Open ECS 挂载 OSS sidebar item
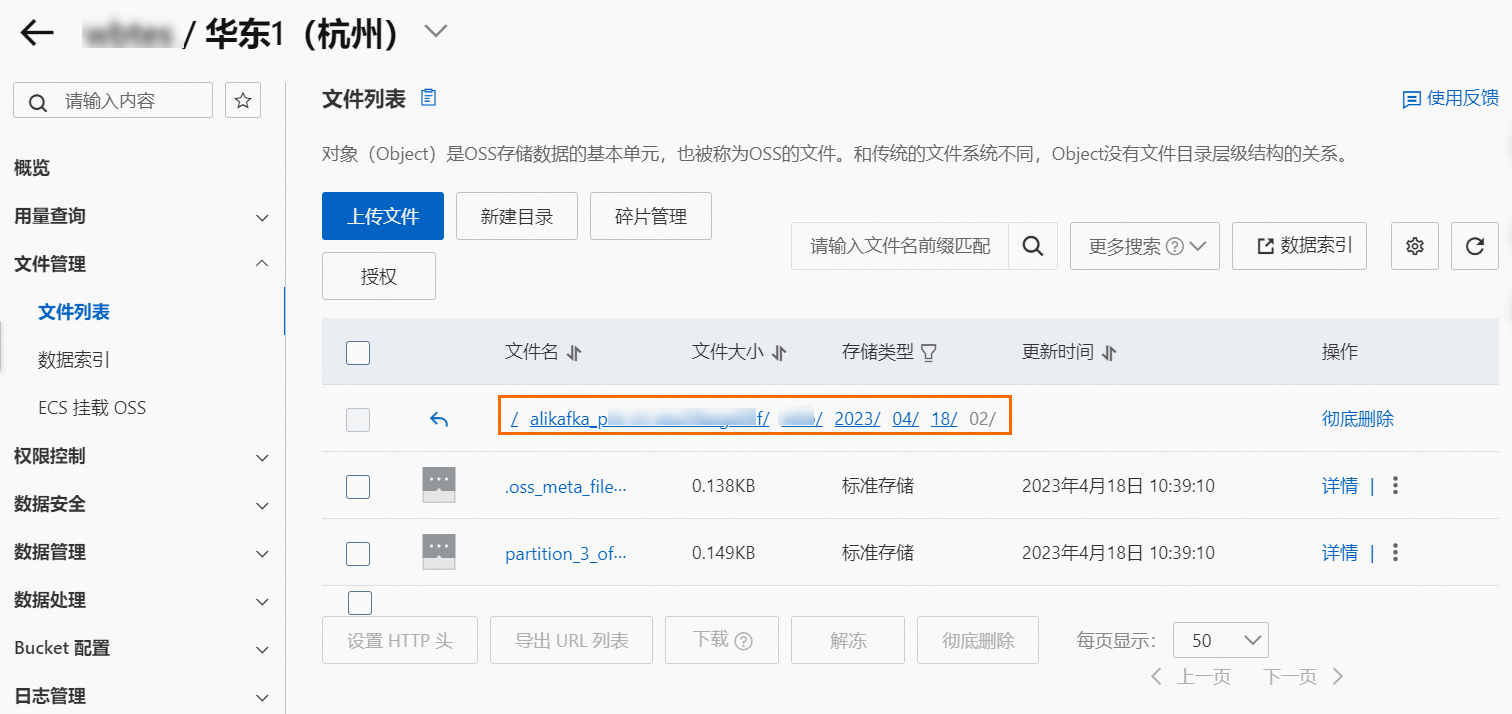This screenshot has width=1512, height=714. [x=92, y=408]
